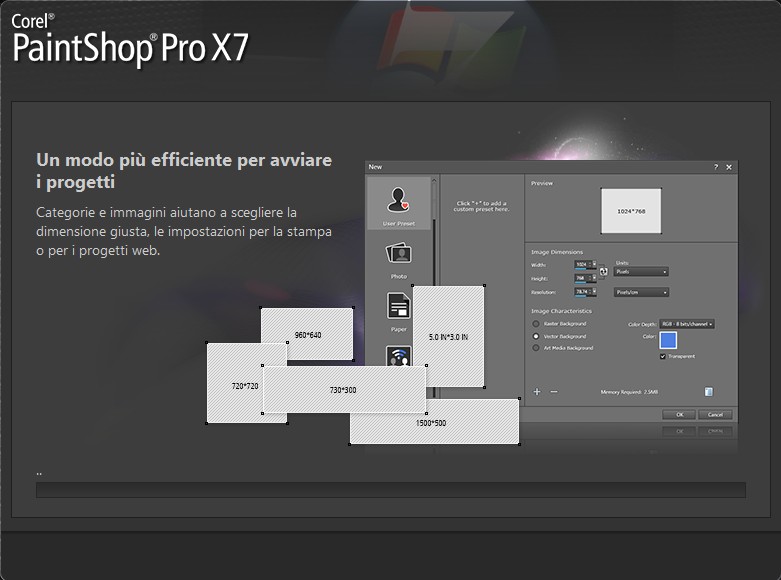
Task: Open the Color Depth dropdown
Action: [x=687, y=324]
